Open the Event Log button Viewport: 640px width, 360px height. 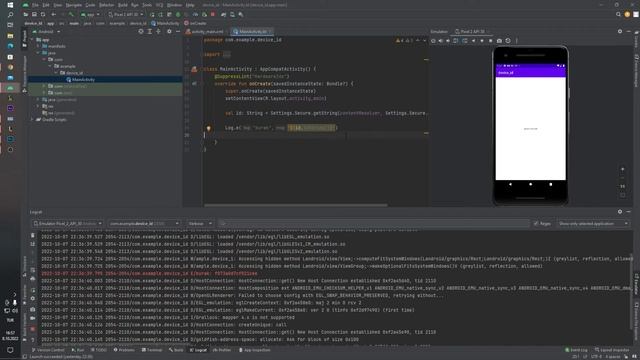576,350
